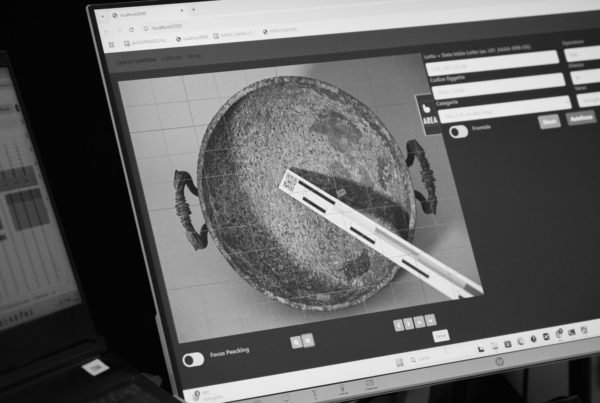Open the rightmost globe-icon bookmark
The width and height of the screenshot is (600, 403).
(x=280, y=30)
